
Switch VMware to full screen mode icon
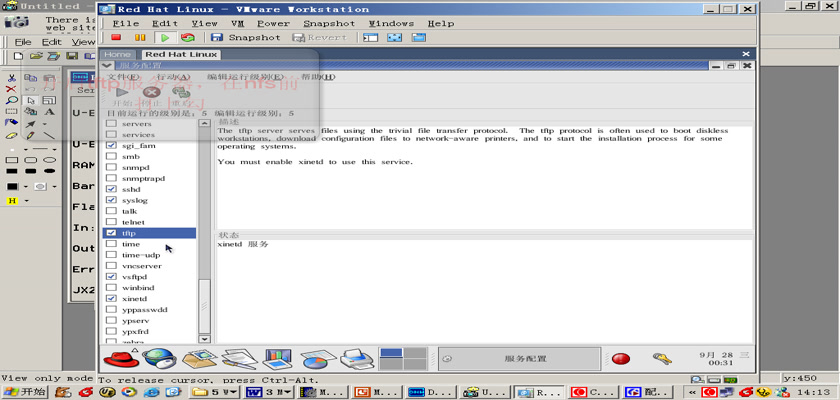click(395, 37)
